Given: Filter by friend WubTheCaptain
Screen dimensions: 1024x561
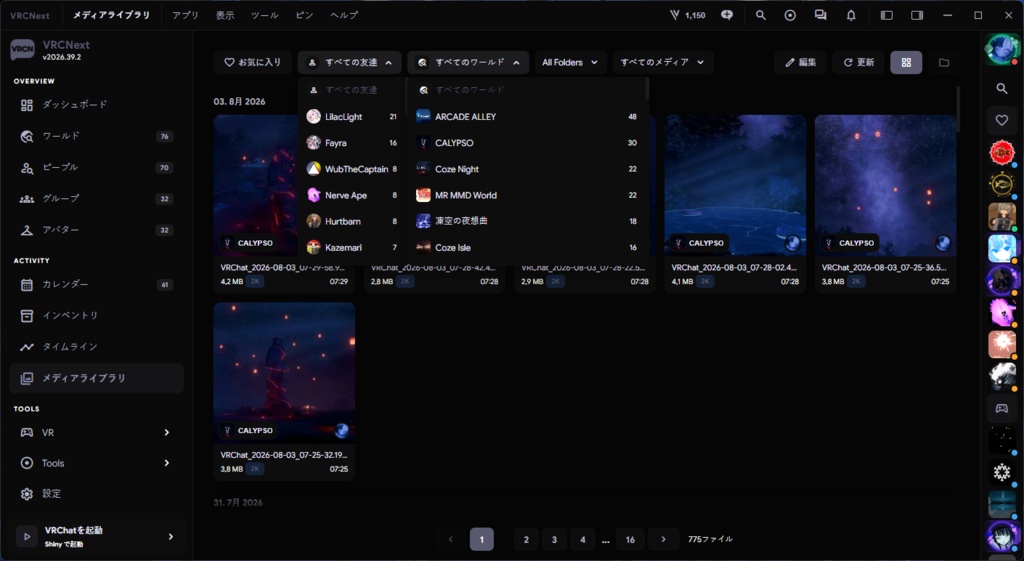Looking at the screenshot, I should coord(351,169).
